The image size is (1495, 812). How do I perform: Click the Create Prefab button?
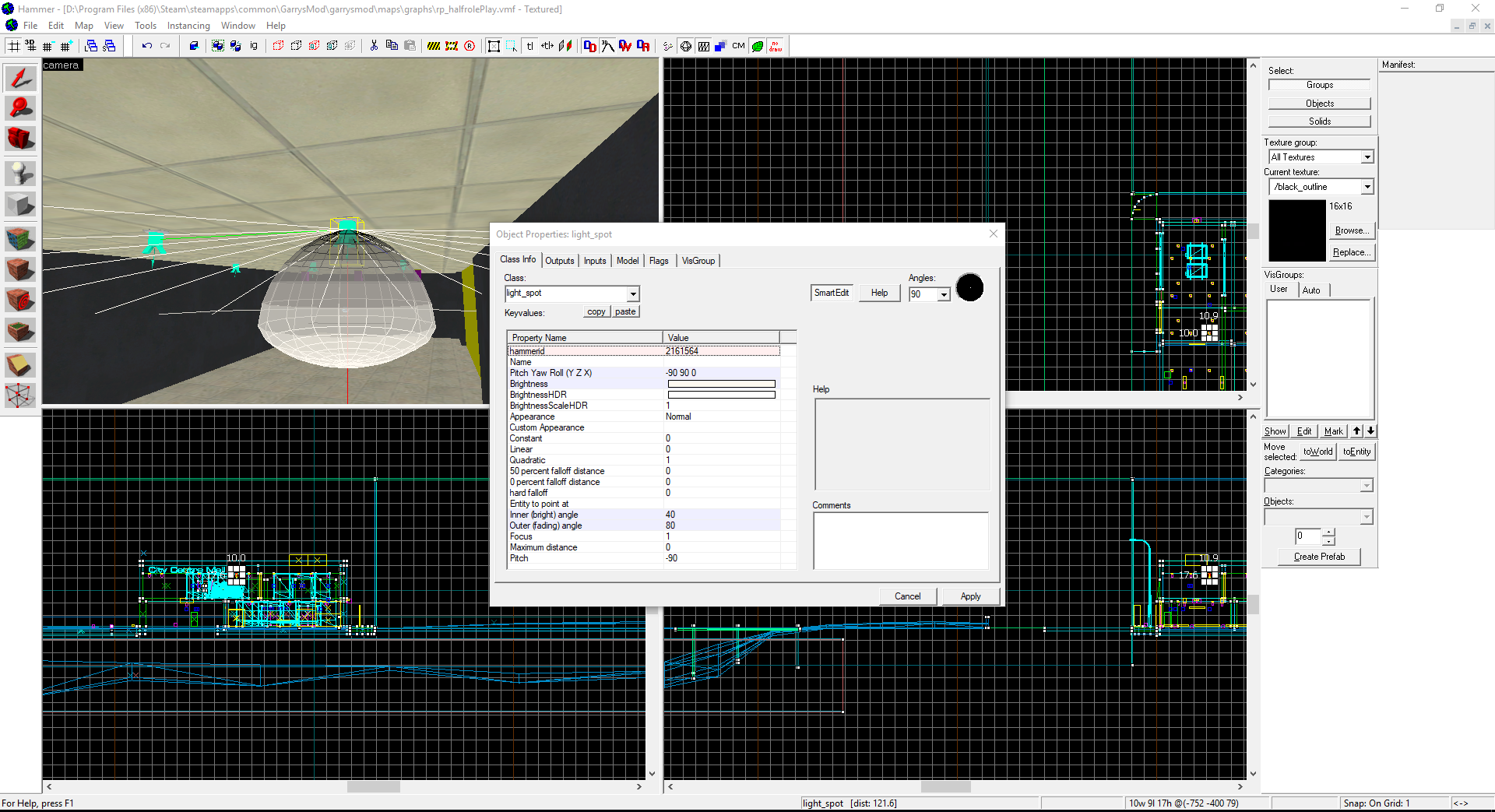(x=1319, y=557)
